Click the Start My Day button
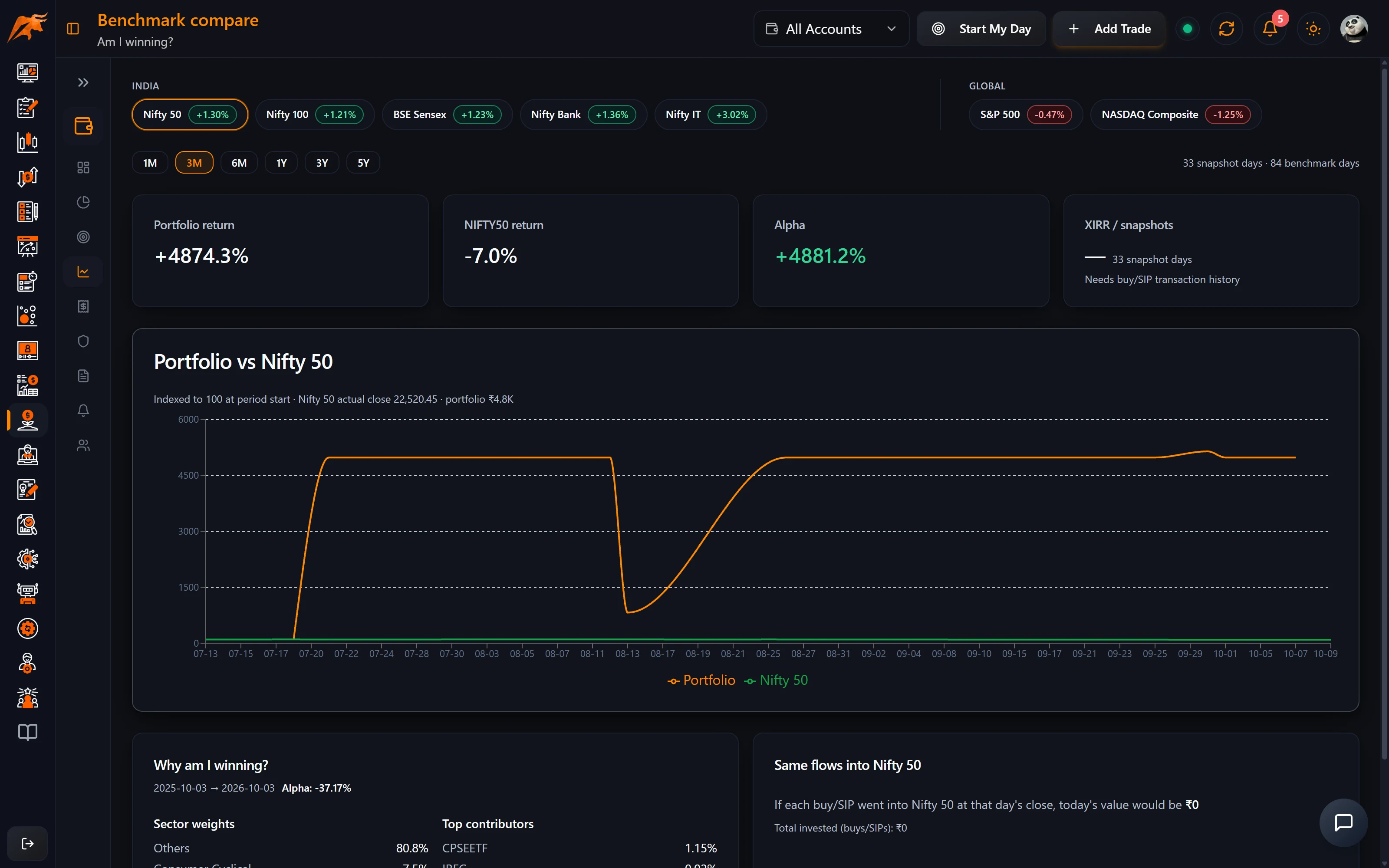This screenshot has width=1389, height=868. (x=981, y=29)
